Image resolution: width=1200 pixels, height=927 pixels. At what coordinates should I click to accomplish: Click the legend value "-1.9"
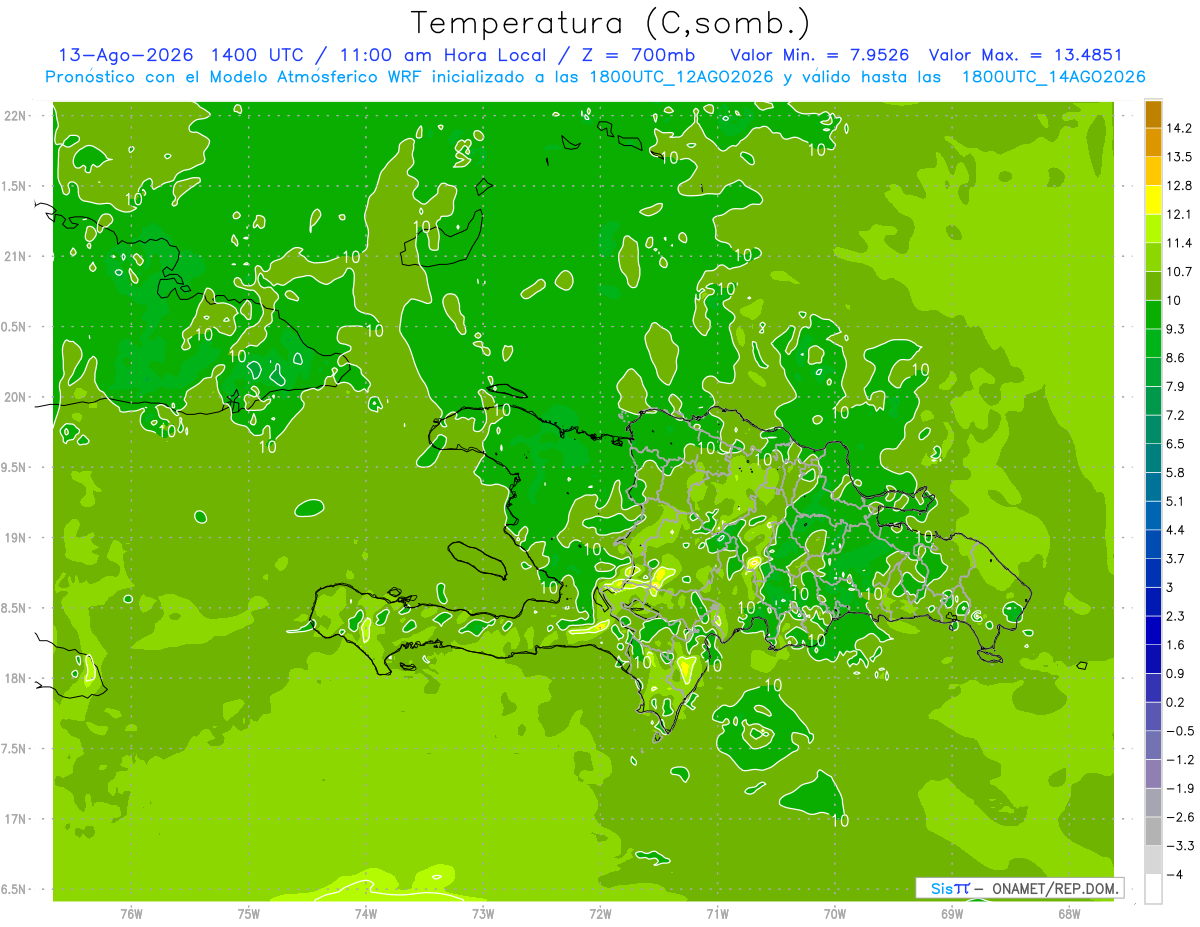1180,788
